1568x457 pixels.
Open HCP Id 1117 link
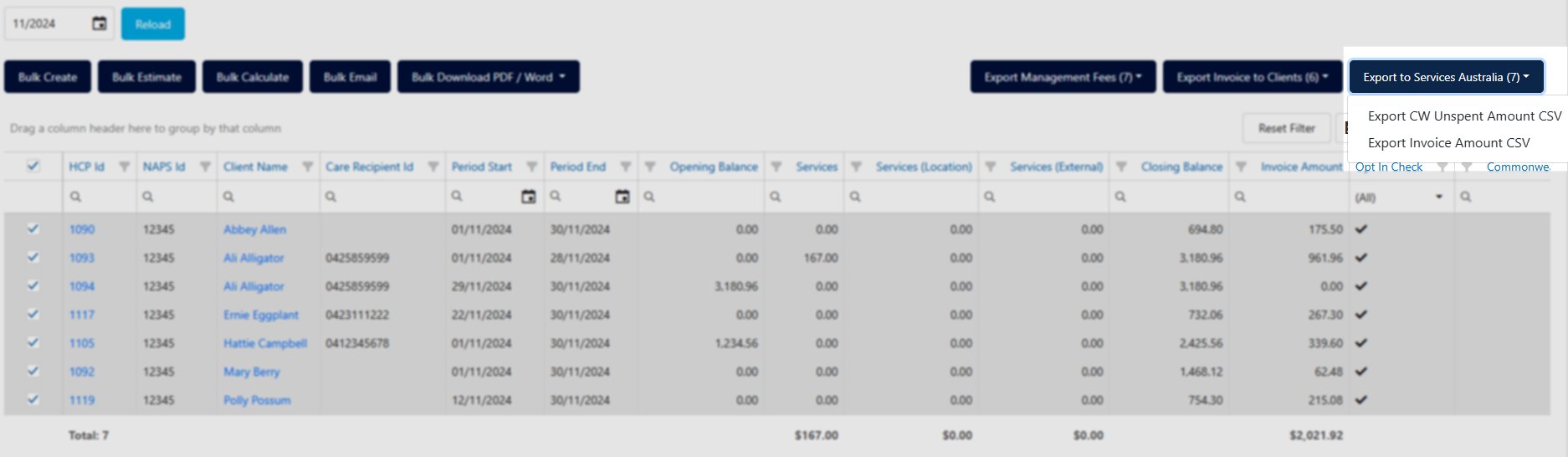82,315
